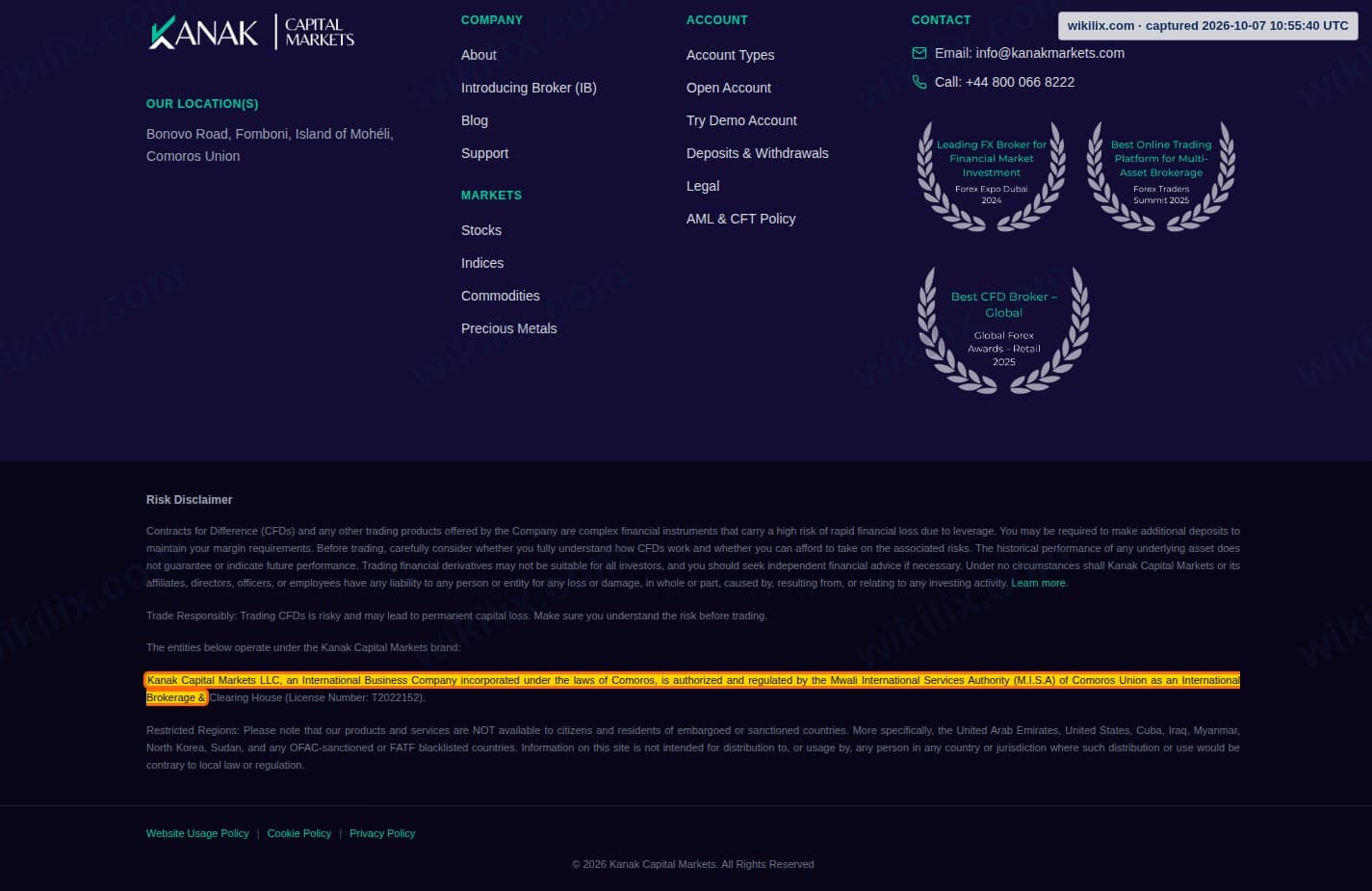Open the Leading FX Broker award badge
The image size is (1372, 891).
pyautogui.click(x=992, y=176)
